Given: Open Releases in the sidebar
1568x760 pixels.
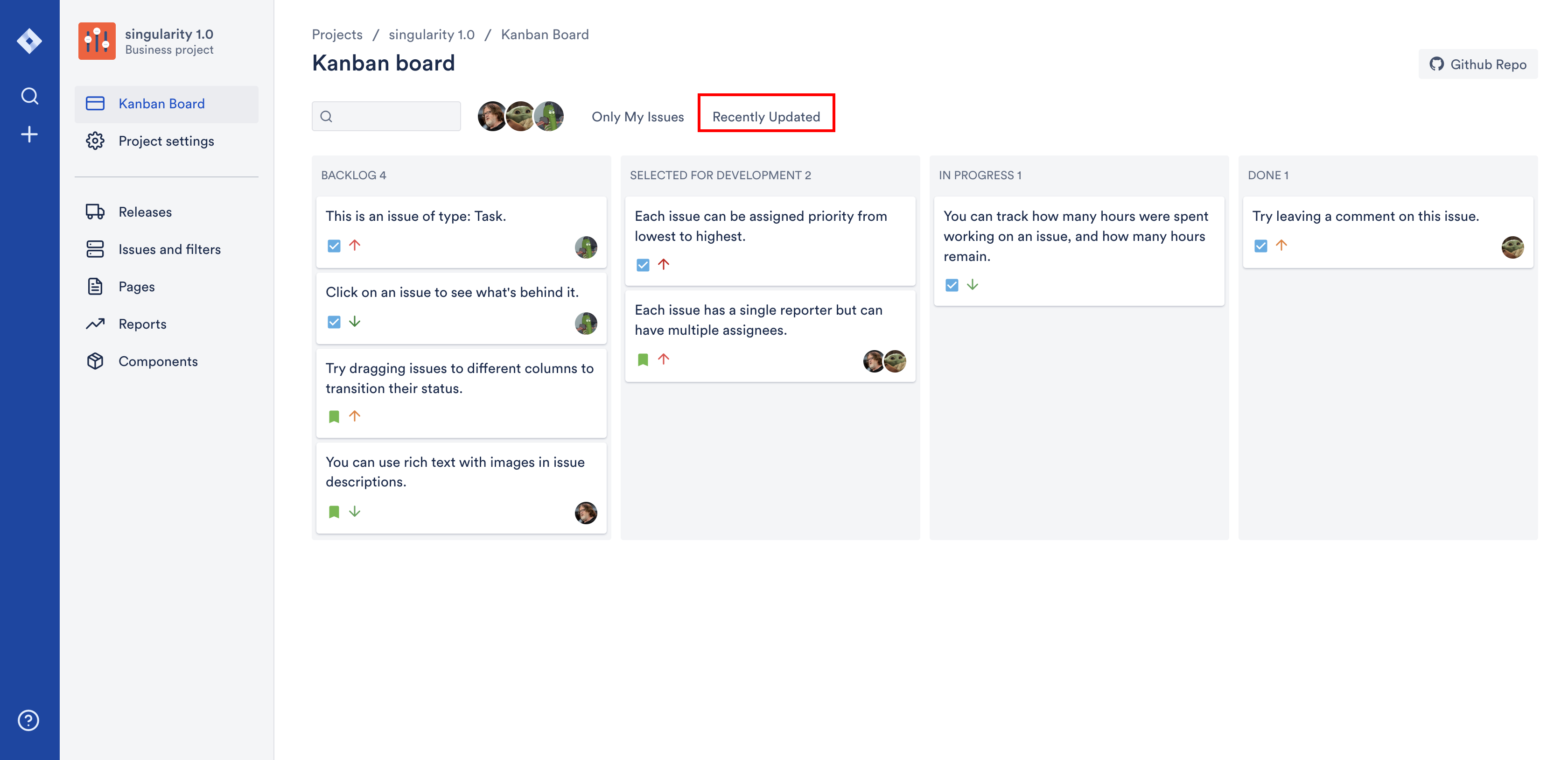Looking at the screenshot, I should 145,212.
